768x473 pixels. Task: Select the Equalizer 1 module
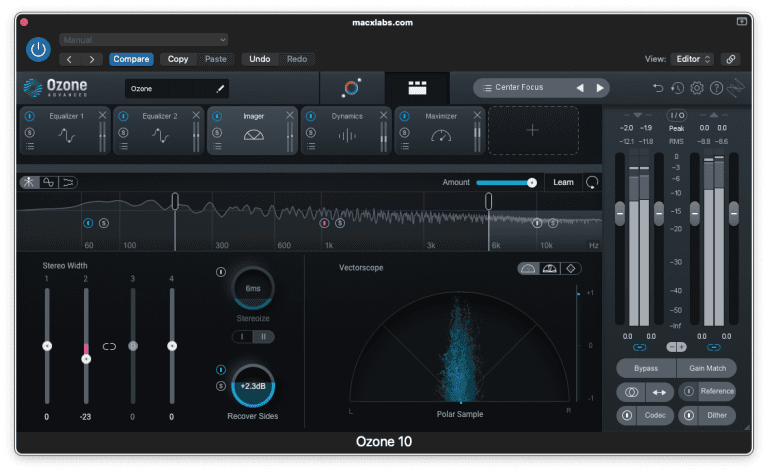coord(67,131)
